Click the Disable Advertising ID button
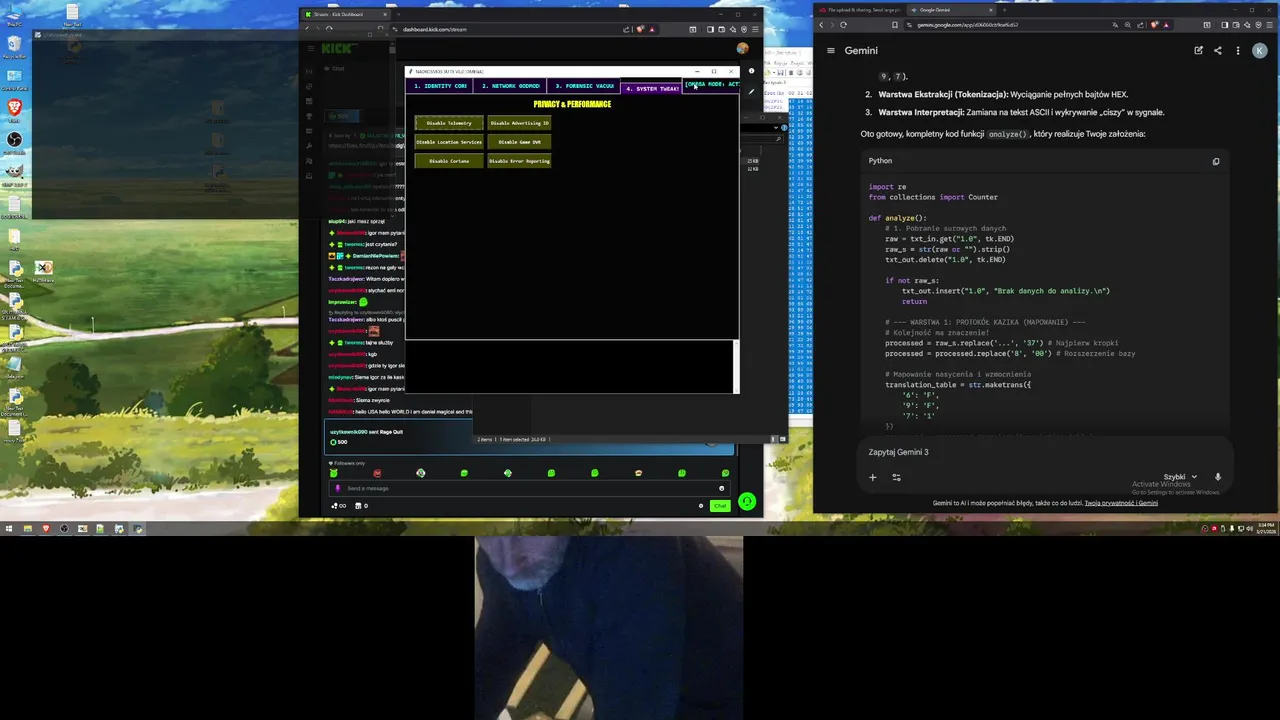This screenshot has height=720, width=1280. pos(519,123)
